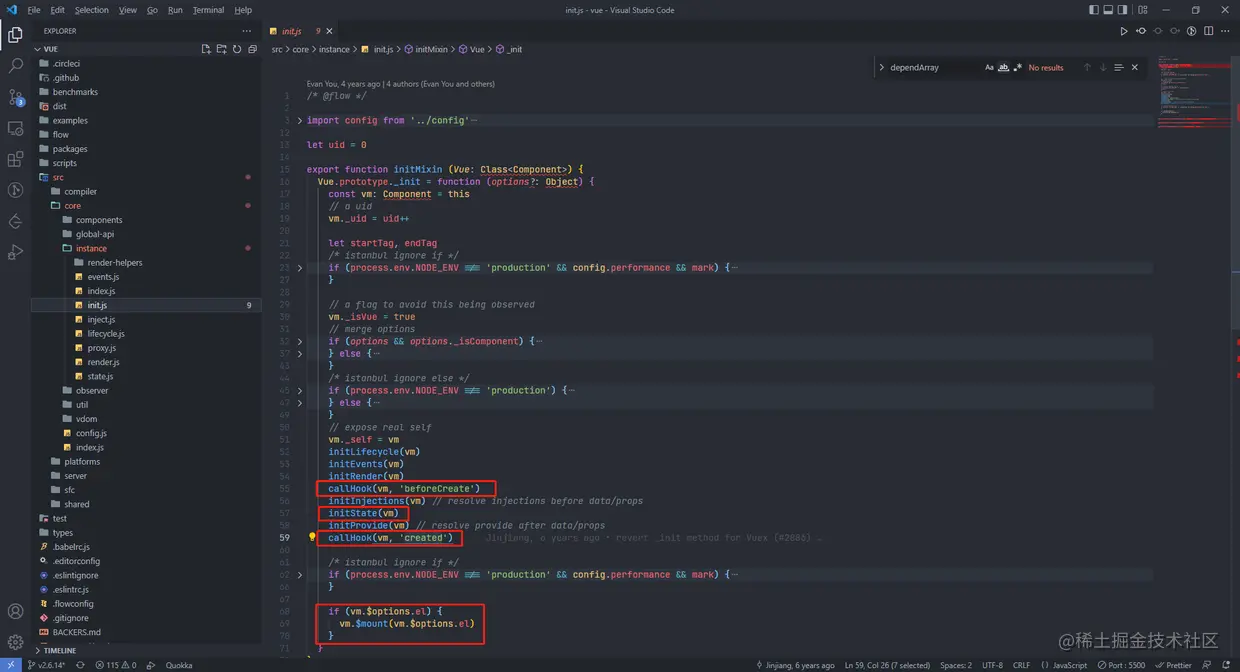Screen dimensions: 1240x672
Task: Click errors and warnings count in status bar
Action: 116,665
